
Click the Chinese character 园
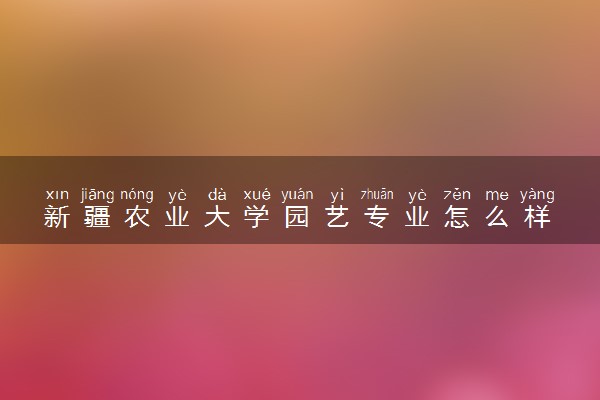(x=297, y=217)
